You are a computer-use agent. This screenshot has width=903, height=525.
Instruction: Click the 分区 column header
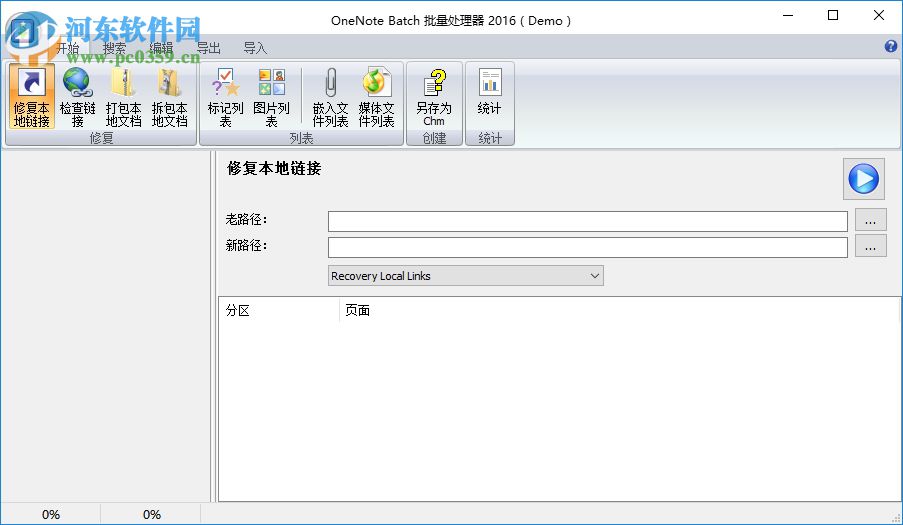click(279, 310)
